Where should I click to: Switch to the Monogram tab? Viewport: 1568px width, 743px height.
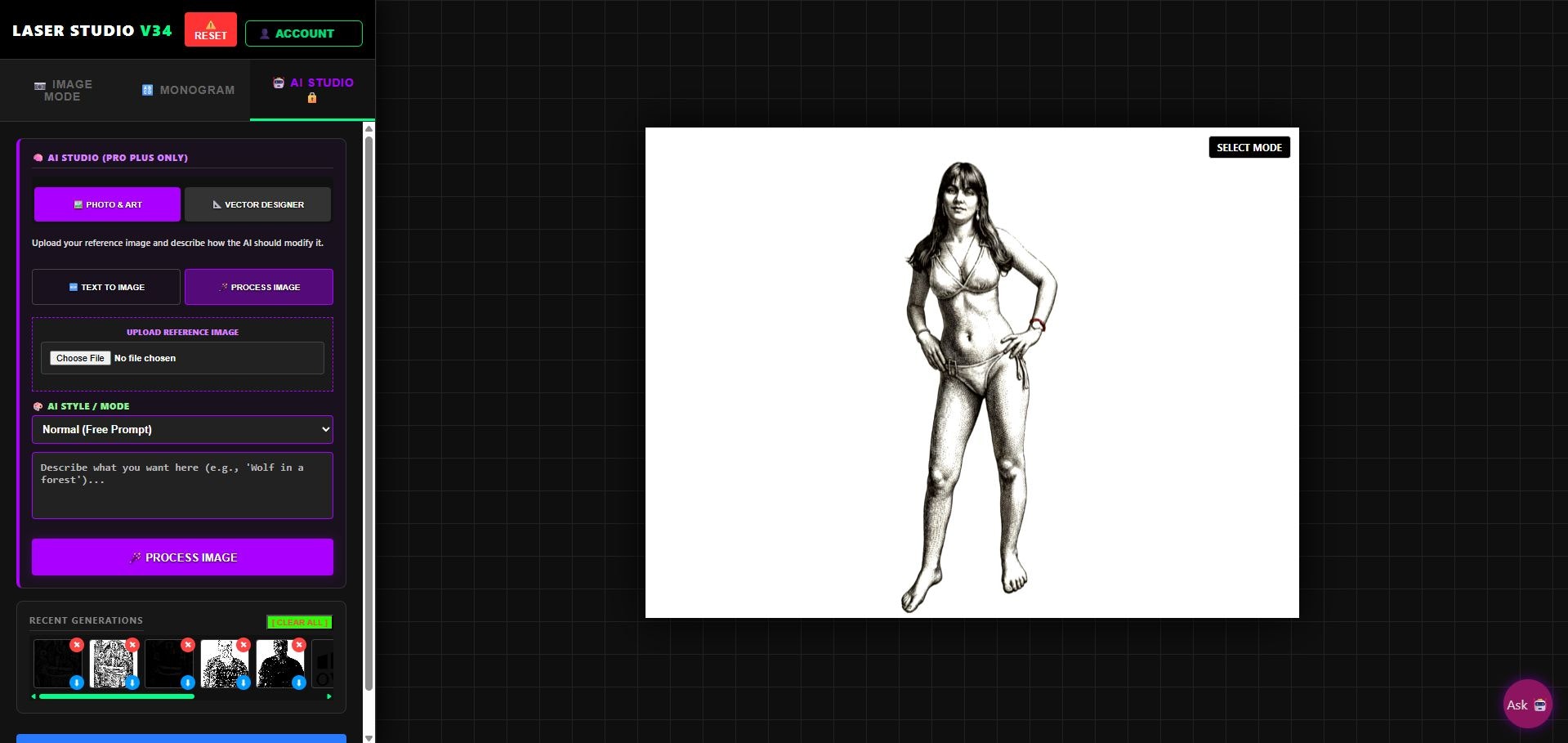point(187,90)
